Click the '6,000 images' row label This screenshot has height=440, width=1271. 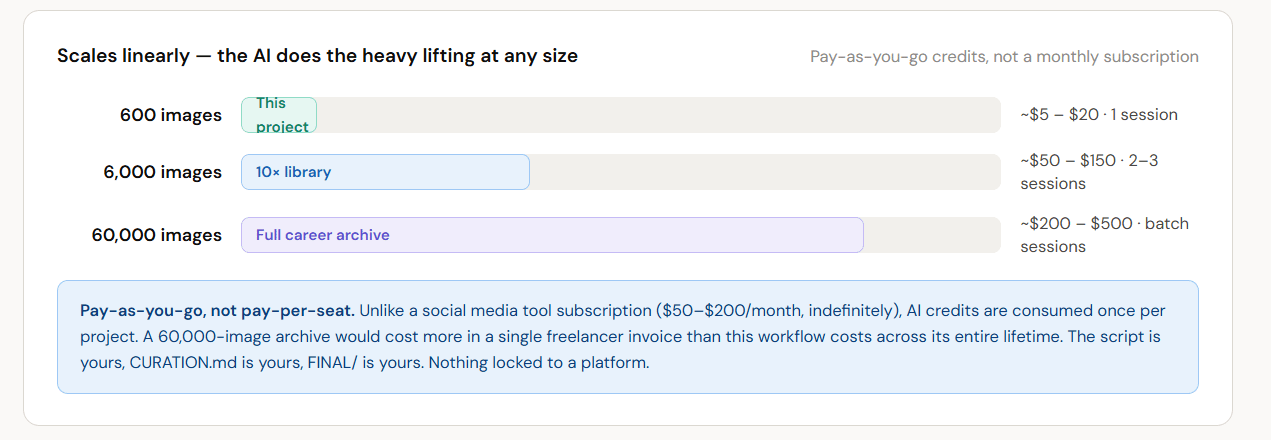coord(163,172)
